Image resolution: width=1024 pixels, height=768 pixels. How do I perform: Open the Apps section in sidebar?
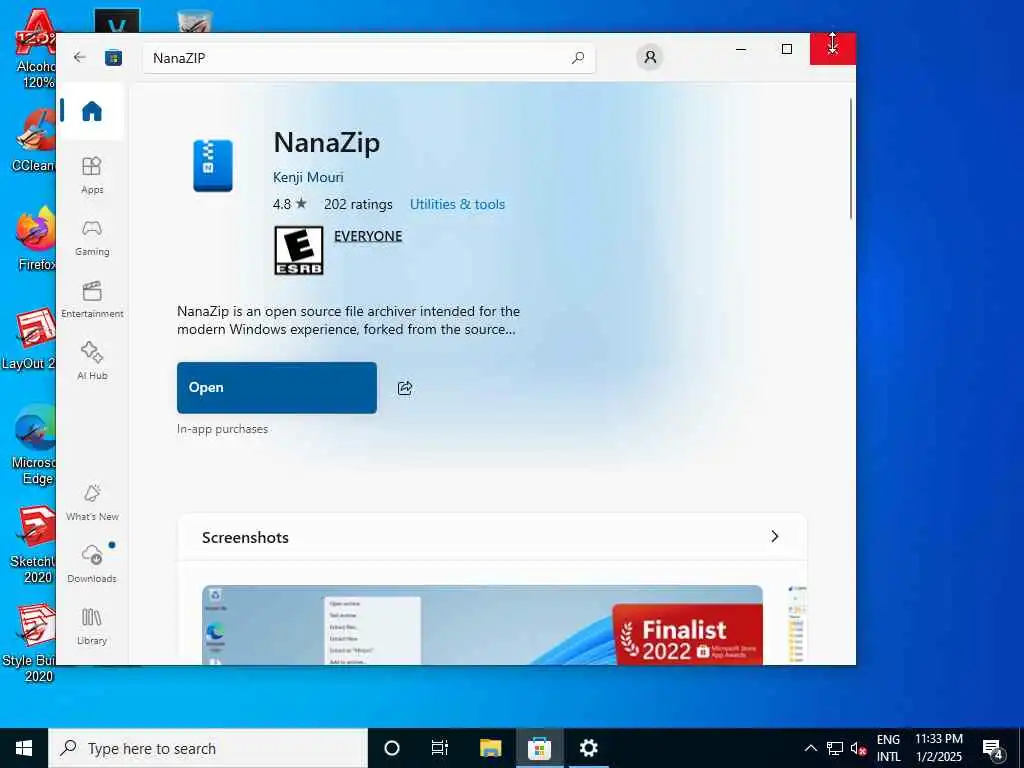click(92, 175)
